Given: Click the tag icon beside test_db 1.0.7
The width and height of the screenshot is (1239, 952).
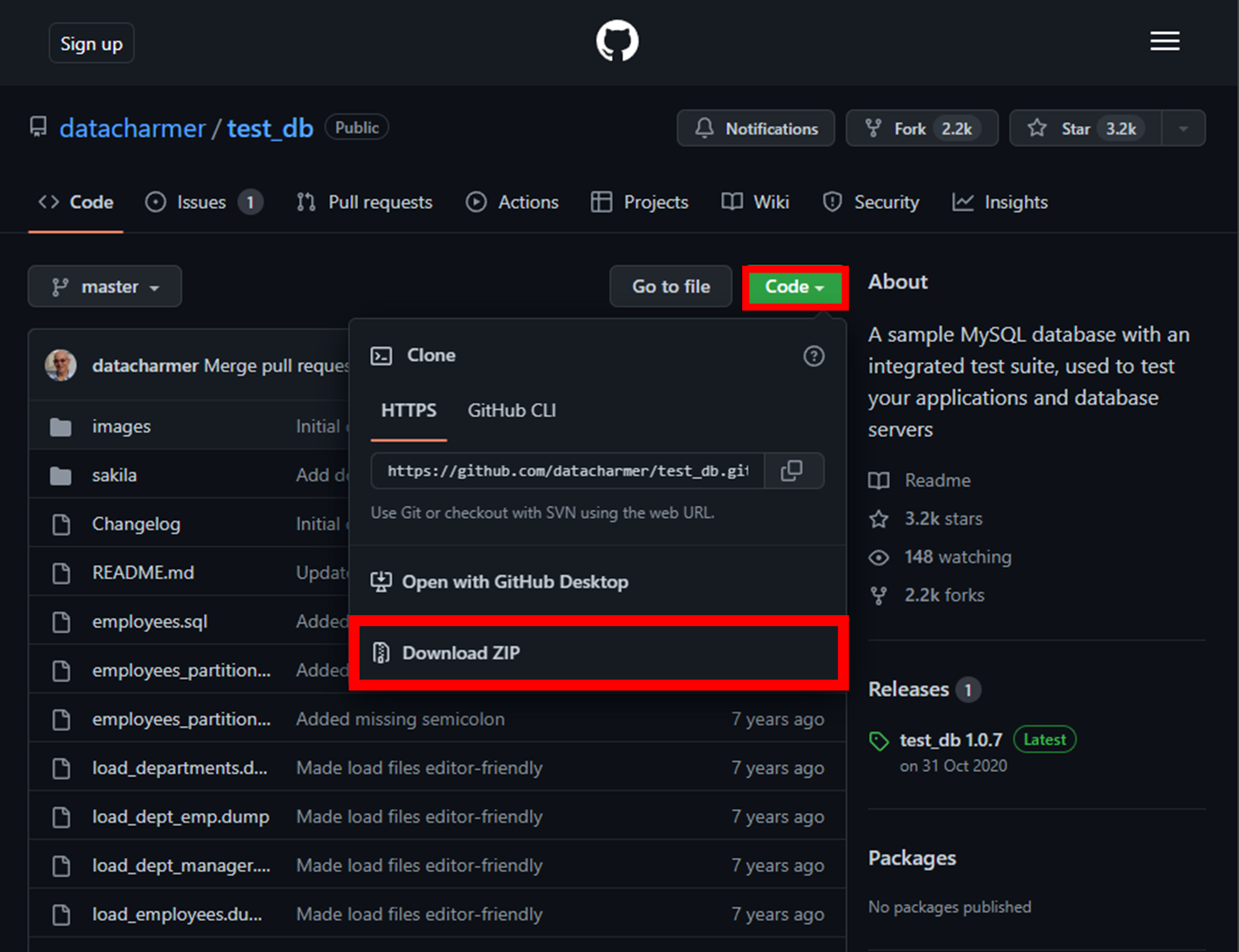Looking at the screenshot, I should pyautogui.click(x=879, y=741).
